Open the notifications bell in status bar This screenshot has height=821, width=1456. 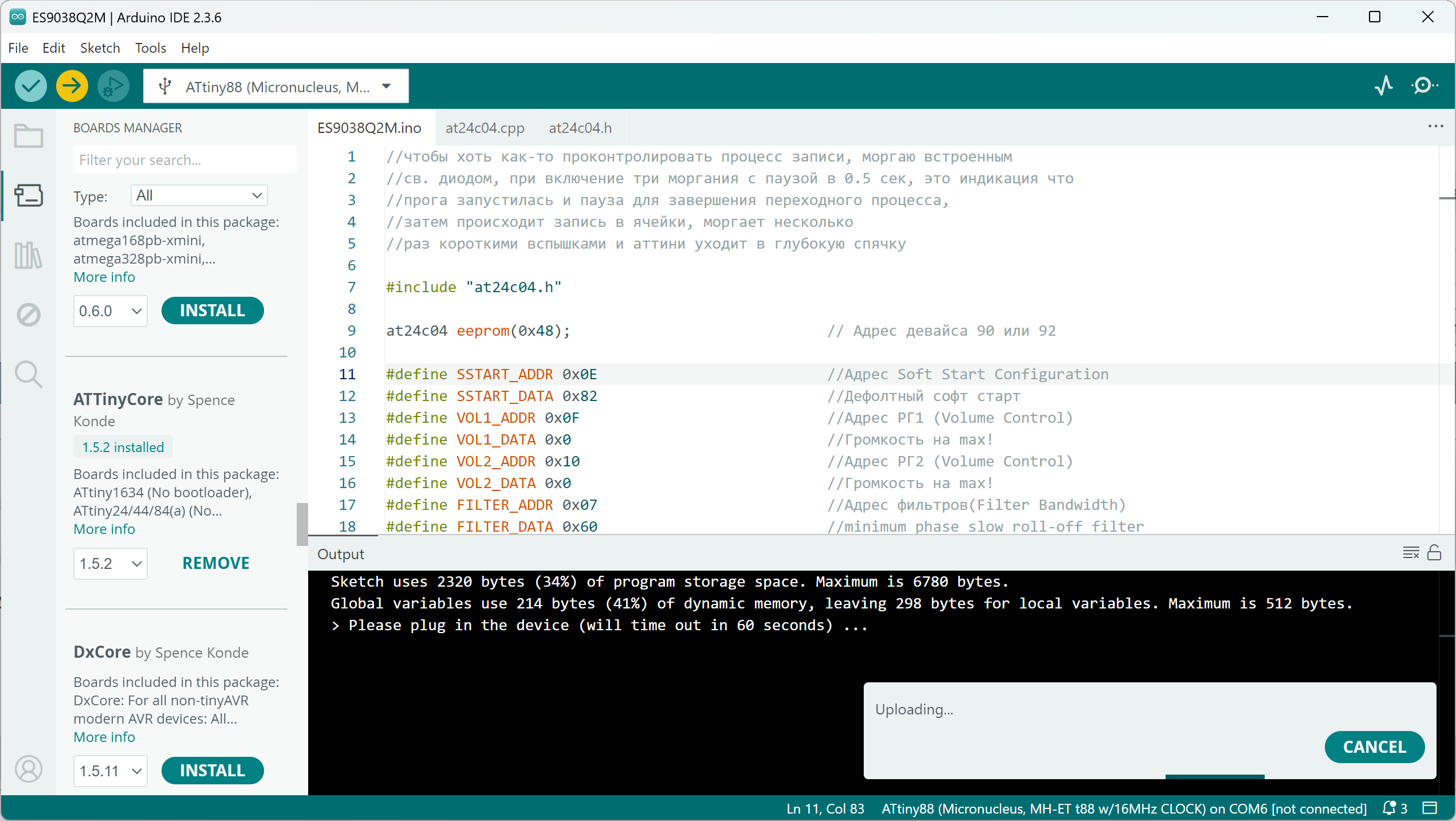[x=1389, y=808]
